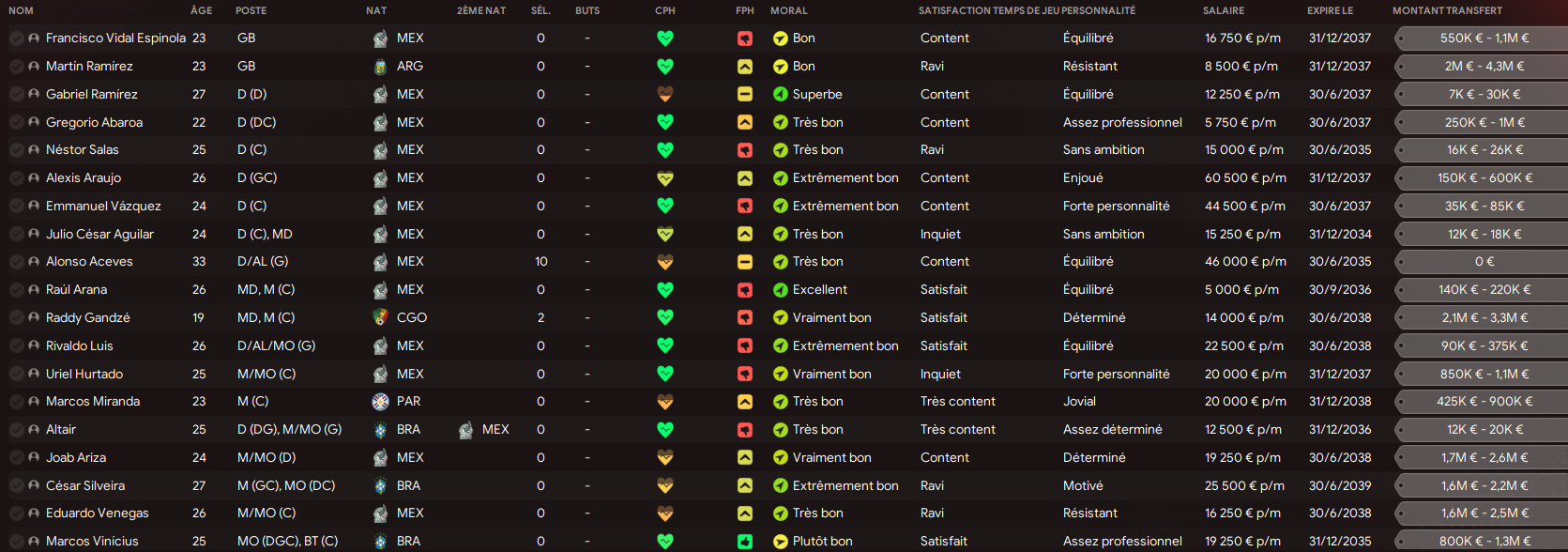Tick the selection checkbox for César Silveira

17,485
